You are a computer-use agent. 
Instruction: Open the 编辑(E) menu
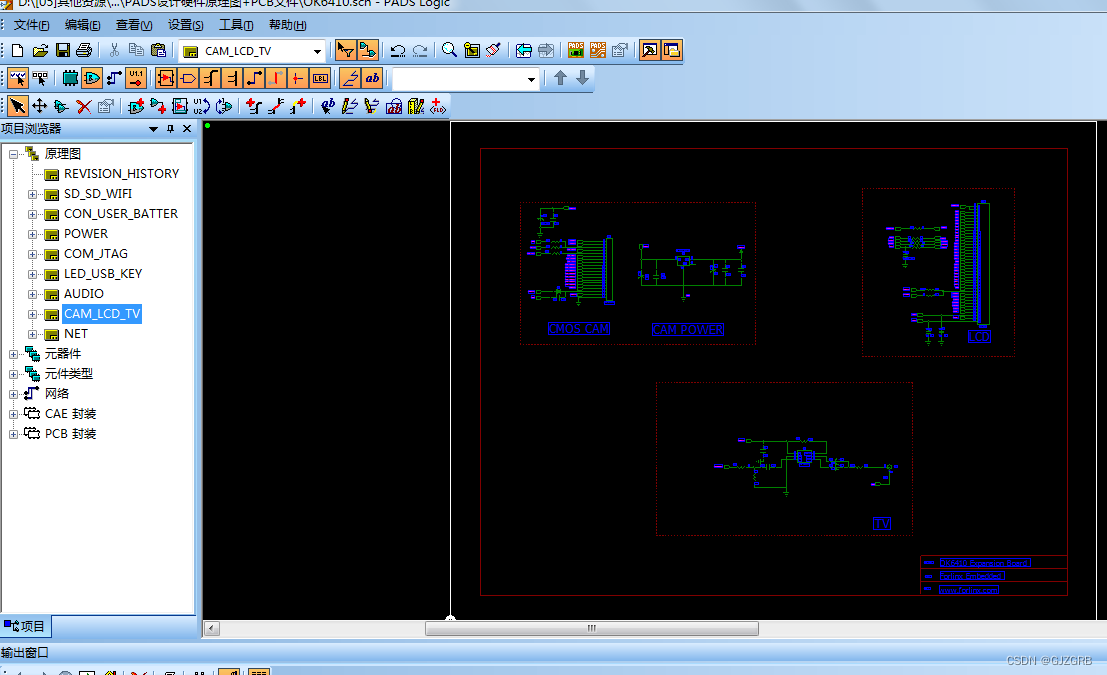pyautogui.click(x=82, y=25)
